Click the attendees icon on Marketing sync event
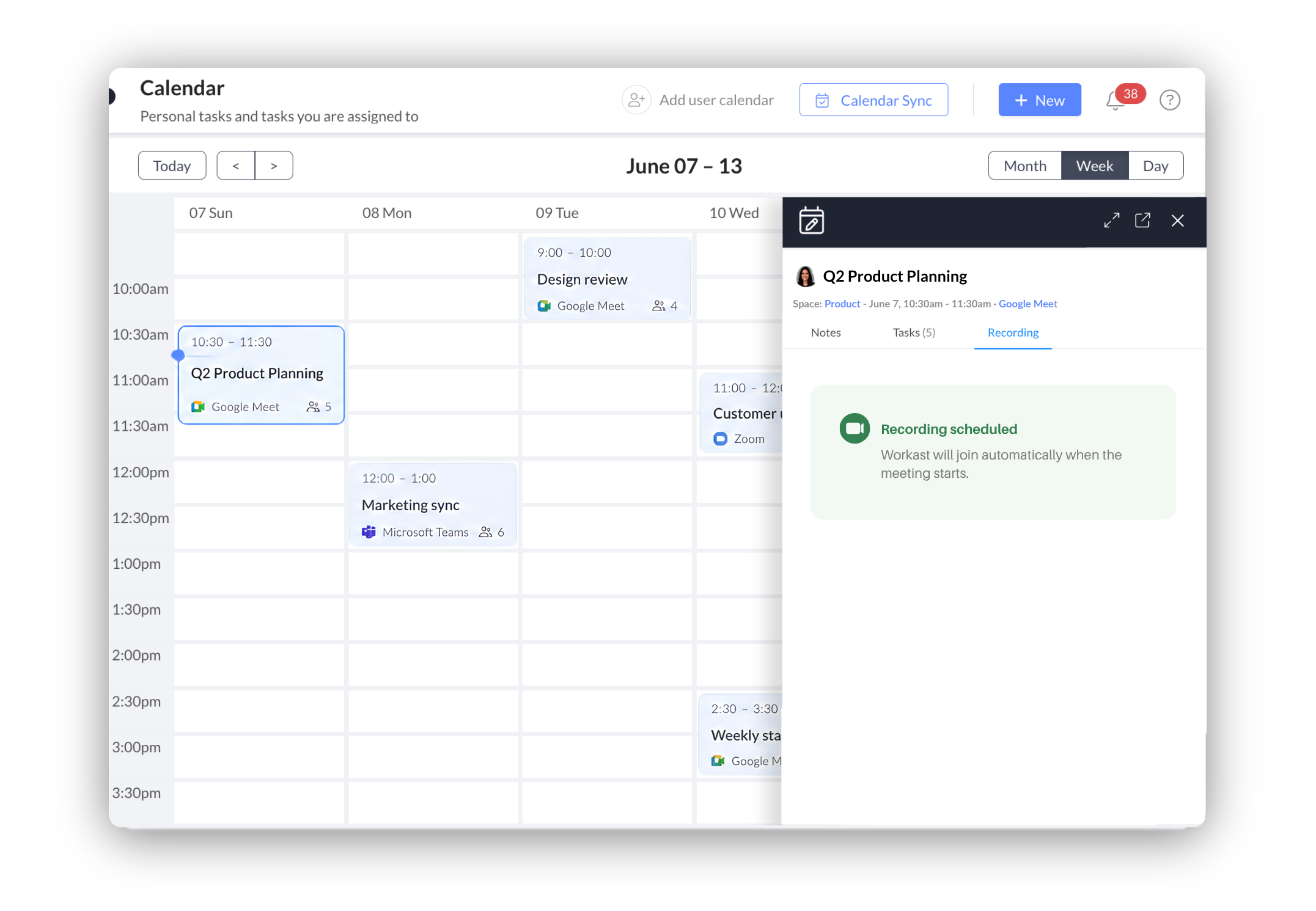The image size is (1316, 911). pyautogui.click(x=485, y=532)
